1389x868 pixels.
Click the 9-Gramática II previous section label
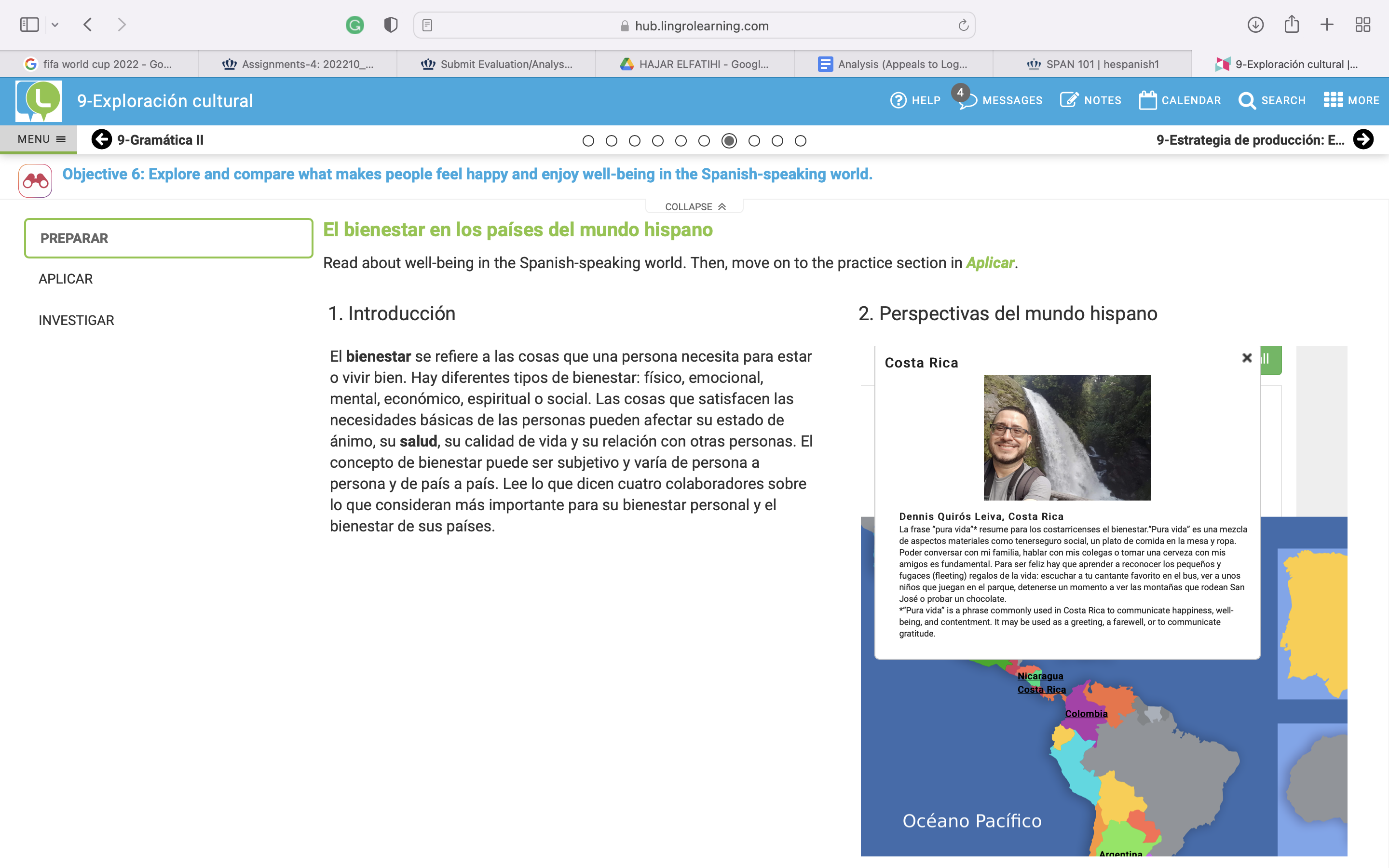pyautogui.click(x=160, y=140)
